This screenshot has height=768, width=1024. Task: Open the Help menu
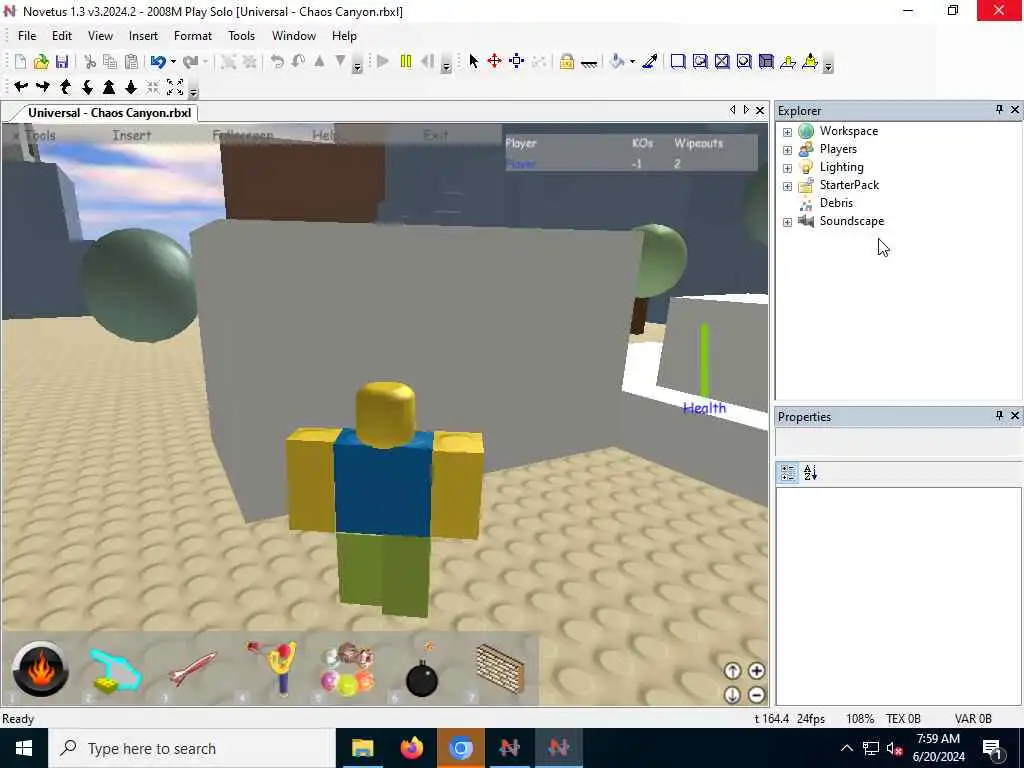pos(344,36)
